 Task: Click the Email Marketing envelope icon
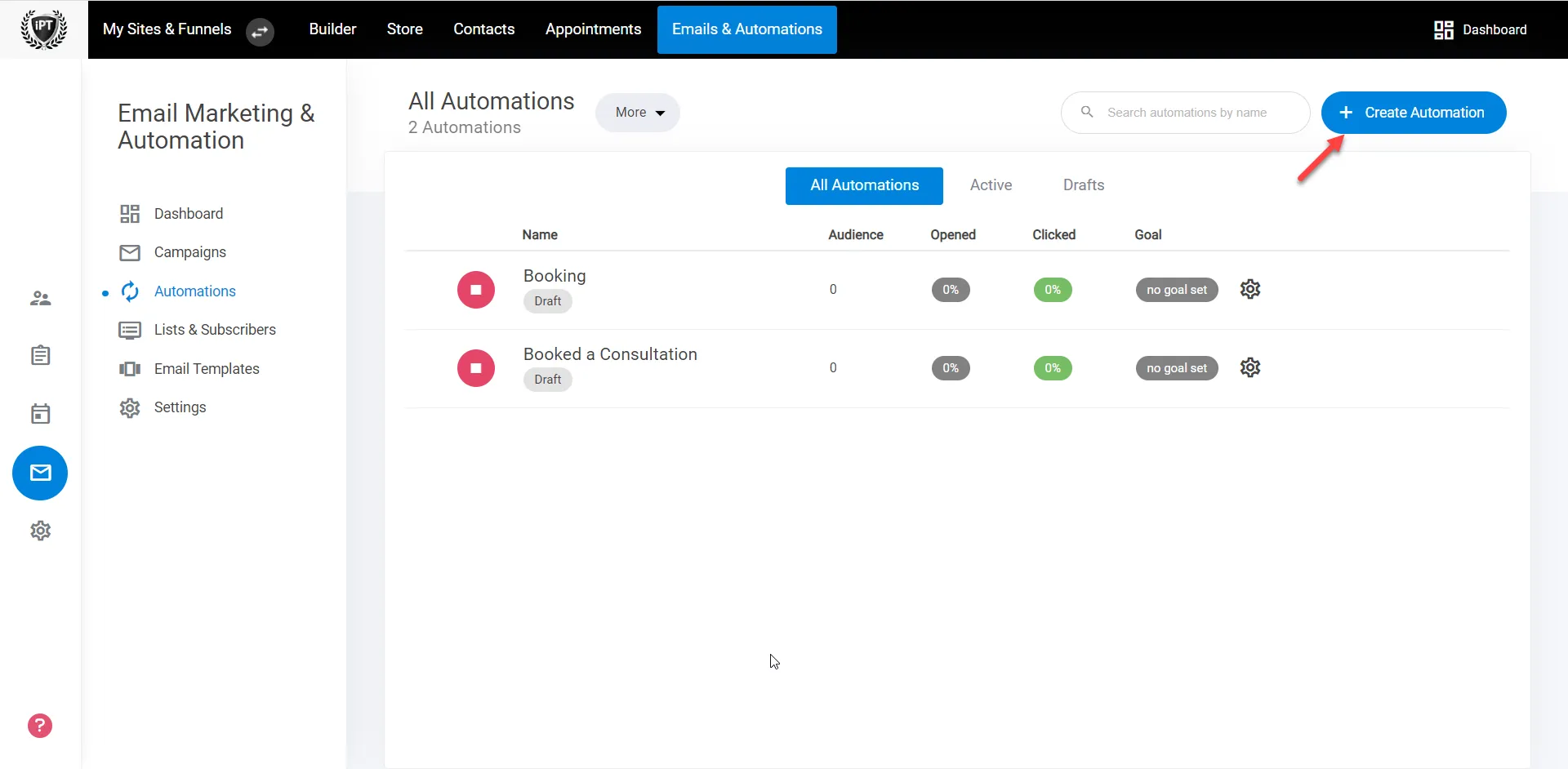click(x=40, y=473)
